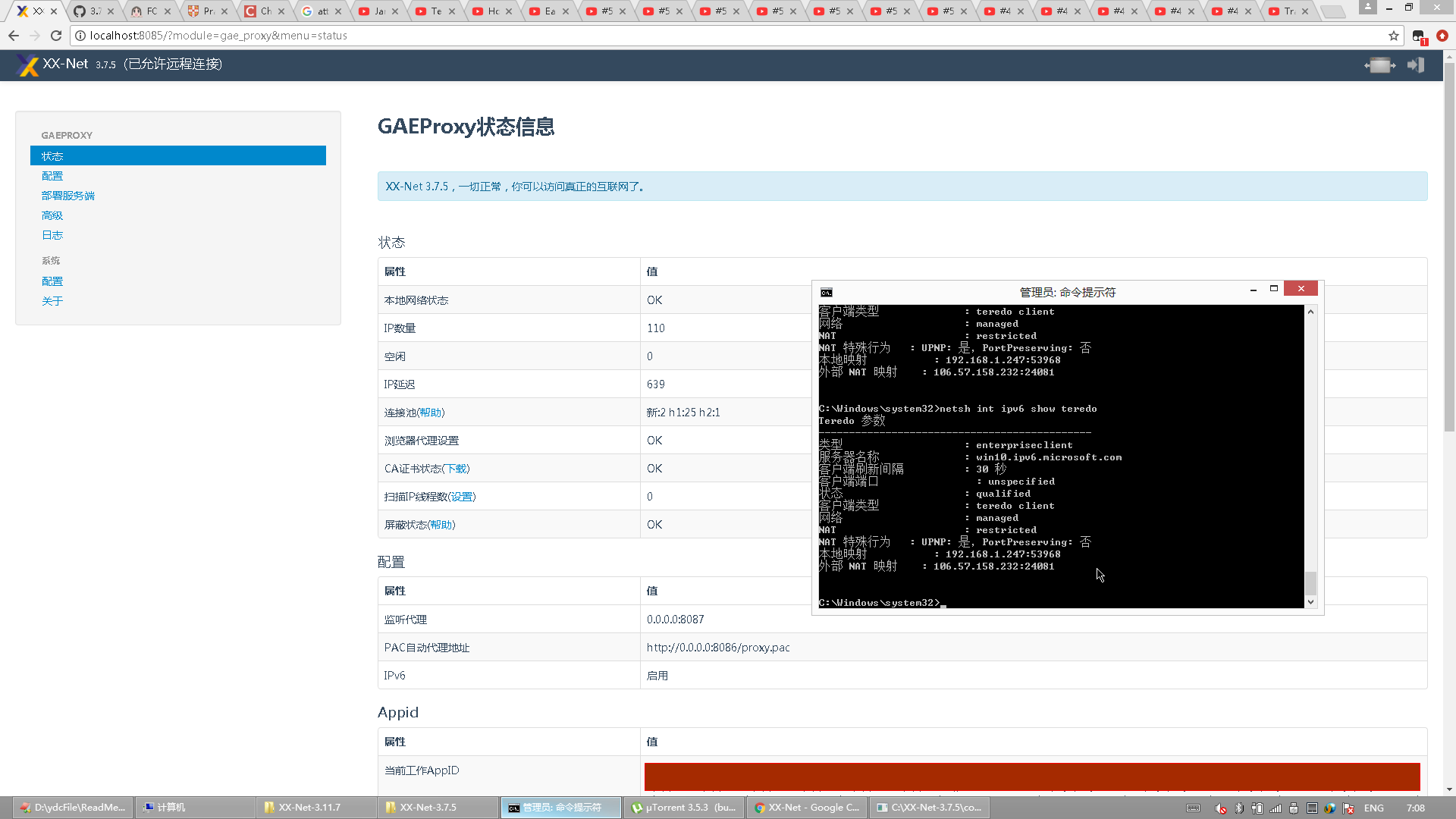Click the red AppID value bar
Viewport: 1456px width, 819px height.
(1032, 777)
